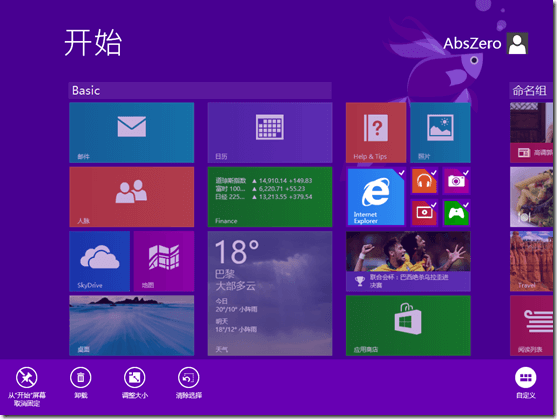Click the AbsZero user account picture
Screen dimensions: 557x419
(517, 43)
